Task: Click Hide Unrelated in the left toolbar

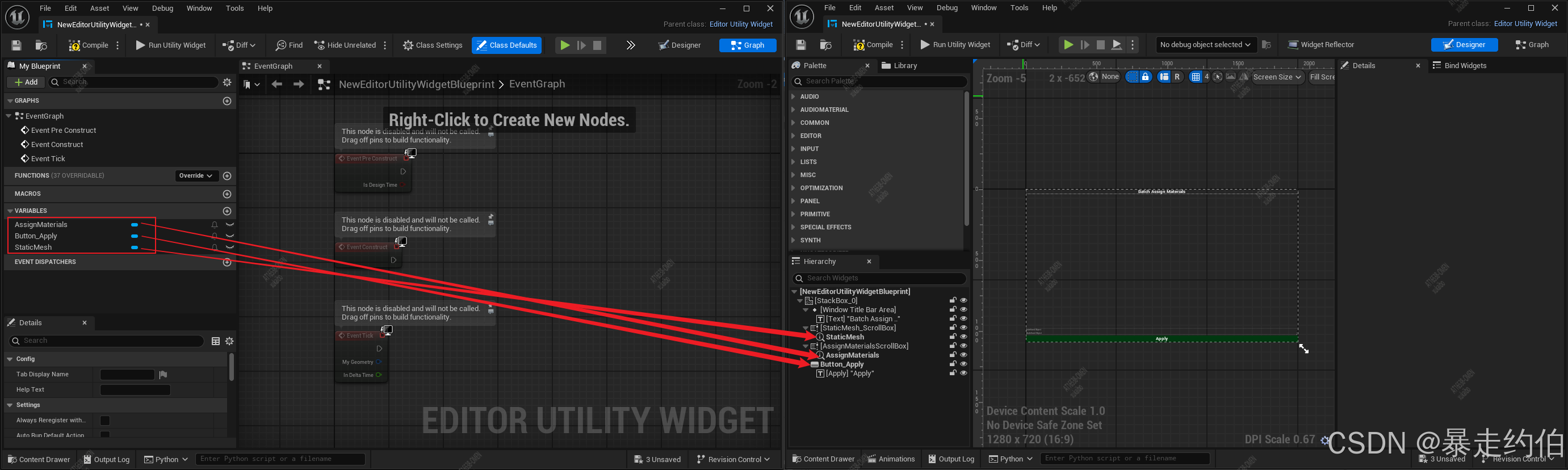Action: [x=345, y=45]
